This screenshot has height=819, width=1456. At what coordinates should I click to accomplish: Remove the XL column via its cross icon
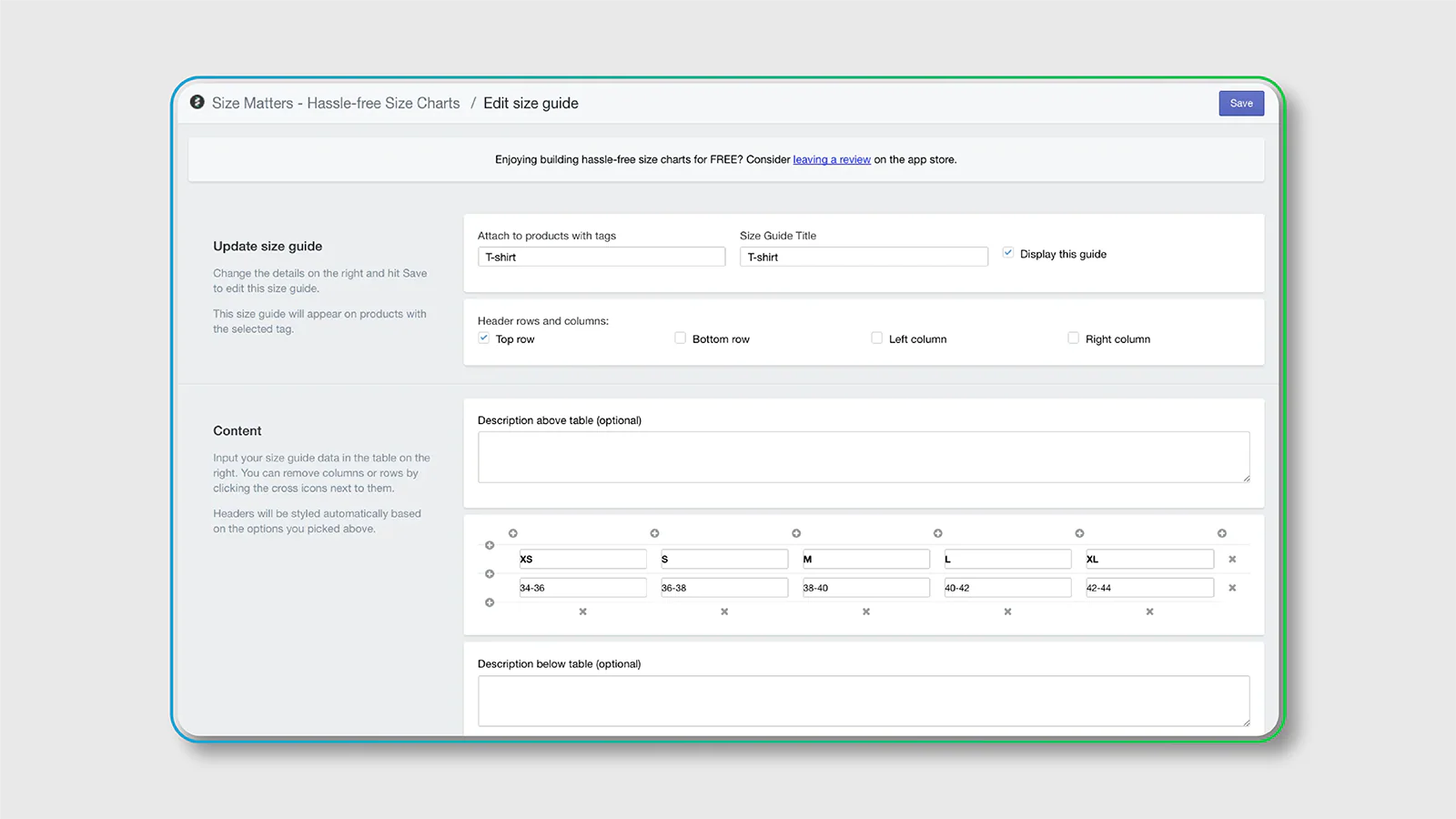[1149, 612]
